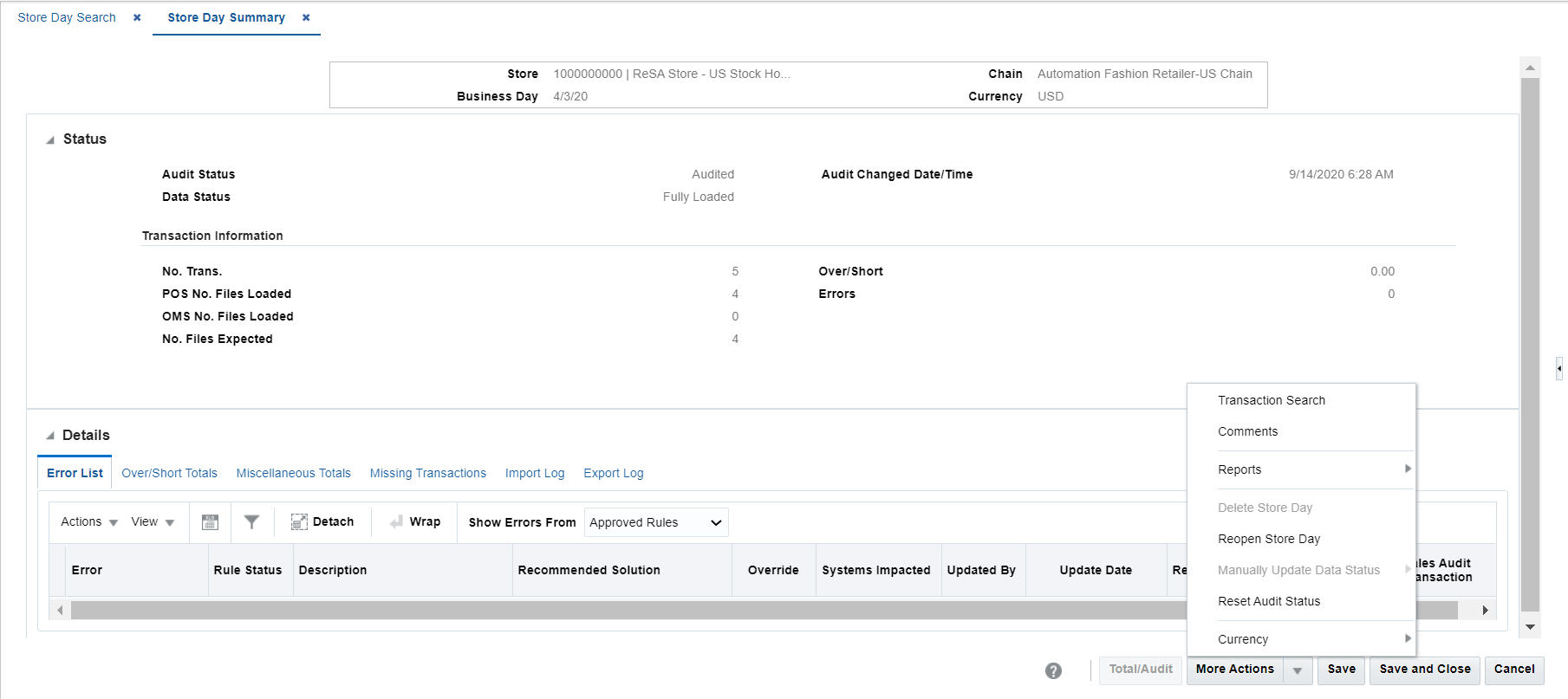The image size is (1568, 699).
Task: Click the Chain value Automation Fashion Retailer
Action: (1145, 74)
